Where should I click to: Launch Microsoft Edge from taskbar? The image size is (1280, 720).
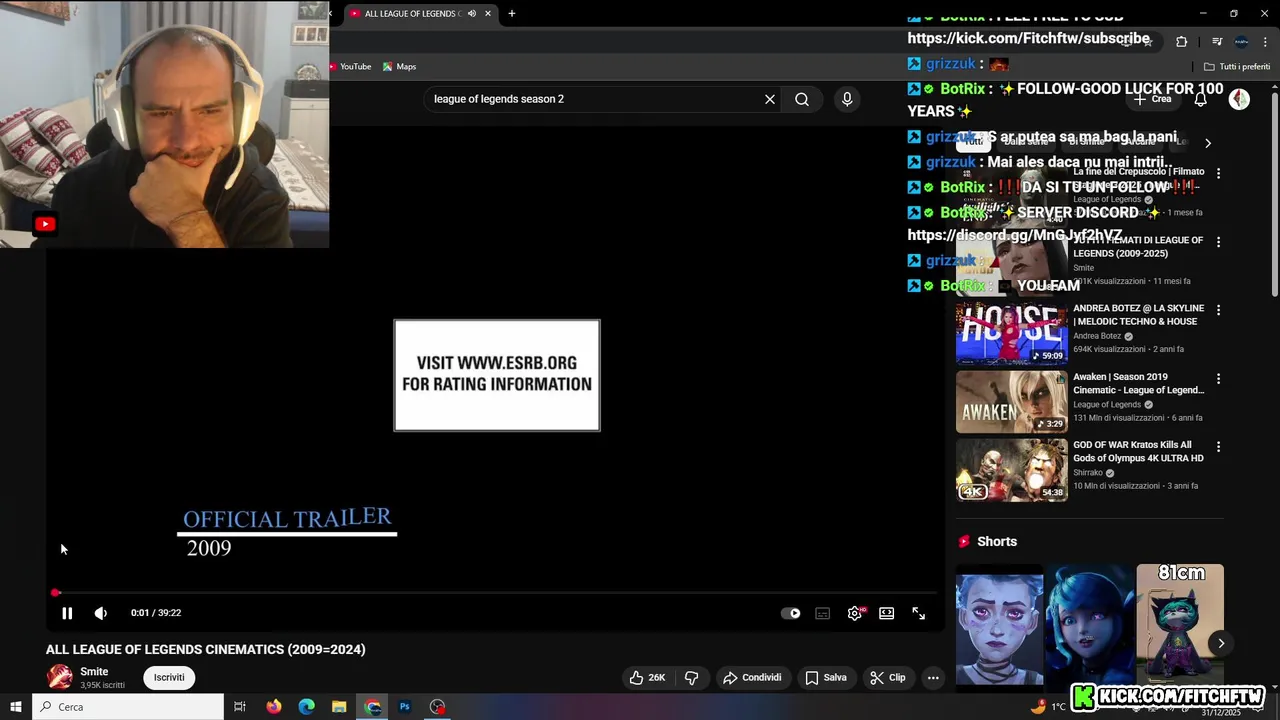[307, 707]
